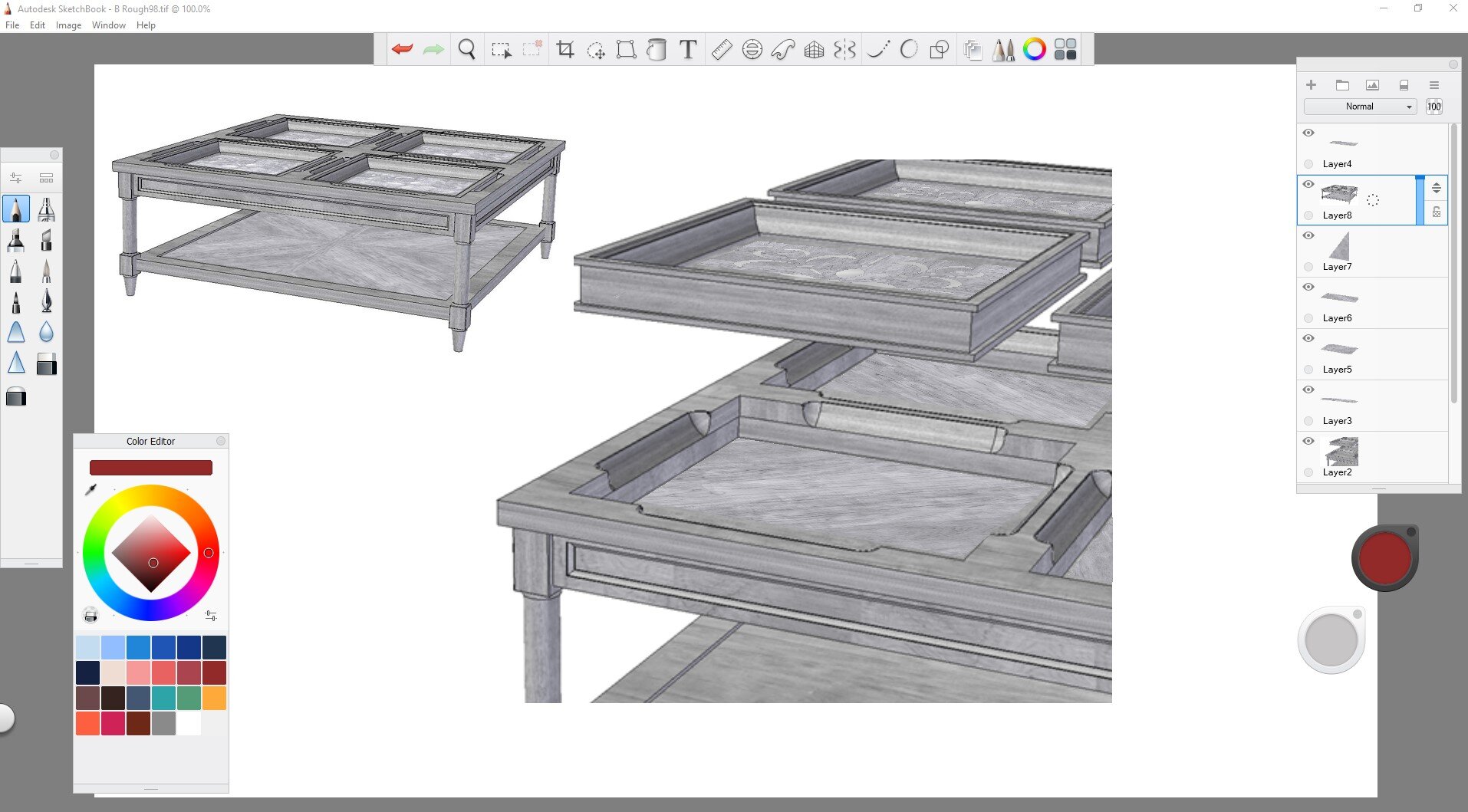Select the Transform/Distort tool
Screen dimensions: 1468x812
click(626, 50)
